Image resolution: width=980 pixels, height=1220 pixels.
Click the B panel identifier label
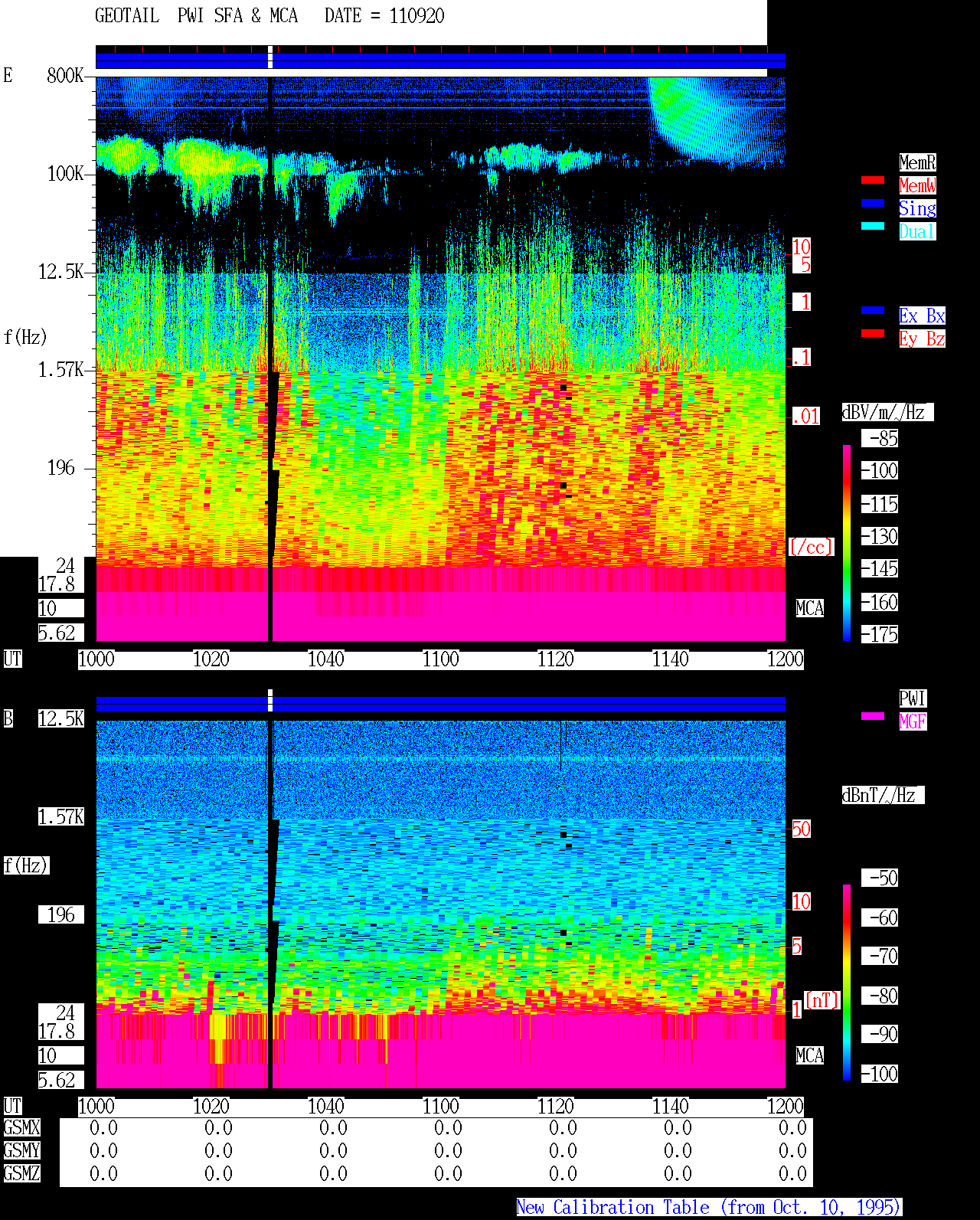click(8, 718)
